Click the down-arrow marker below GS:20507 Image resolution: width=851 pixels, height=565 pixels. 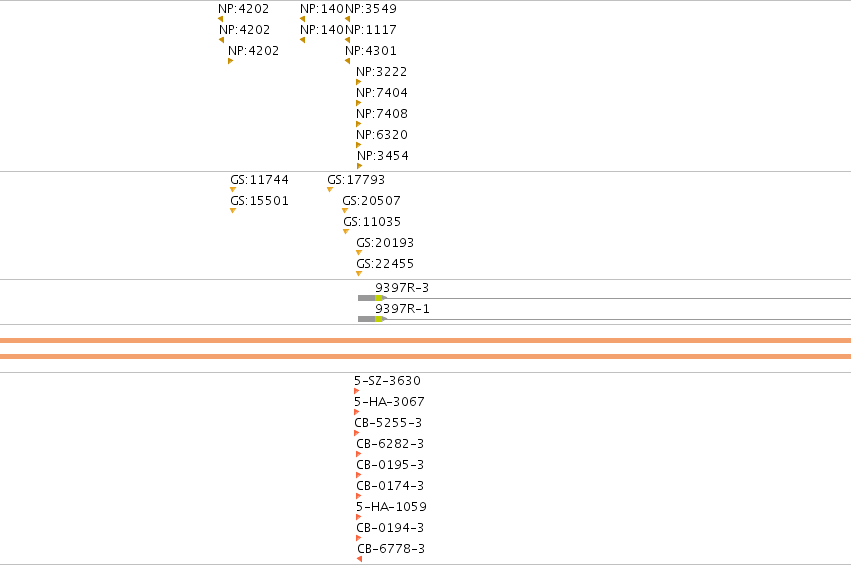coord(345,211)
